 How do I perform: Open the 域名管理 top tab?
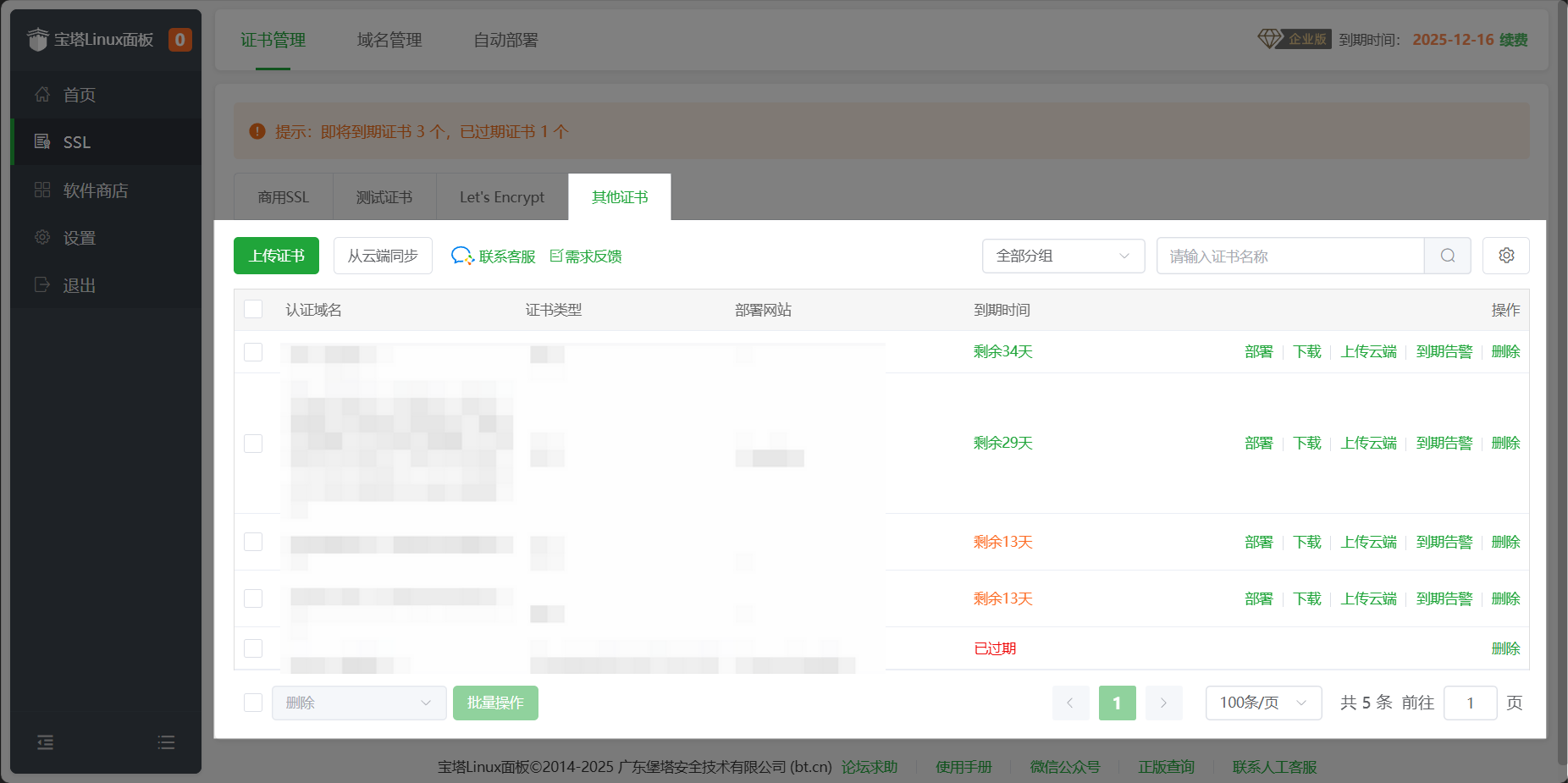(x=389, y=40)
